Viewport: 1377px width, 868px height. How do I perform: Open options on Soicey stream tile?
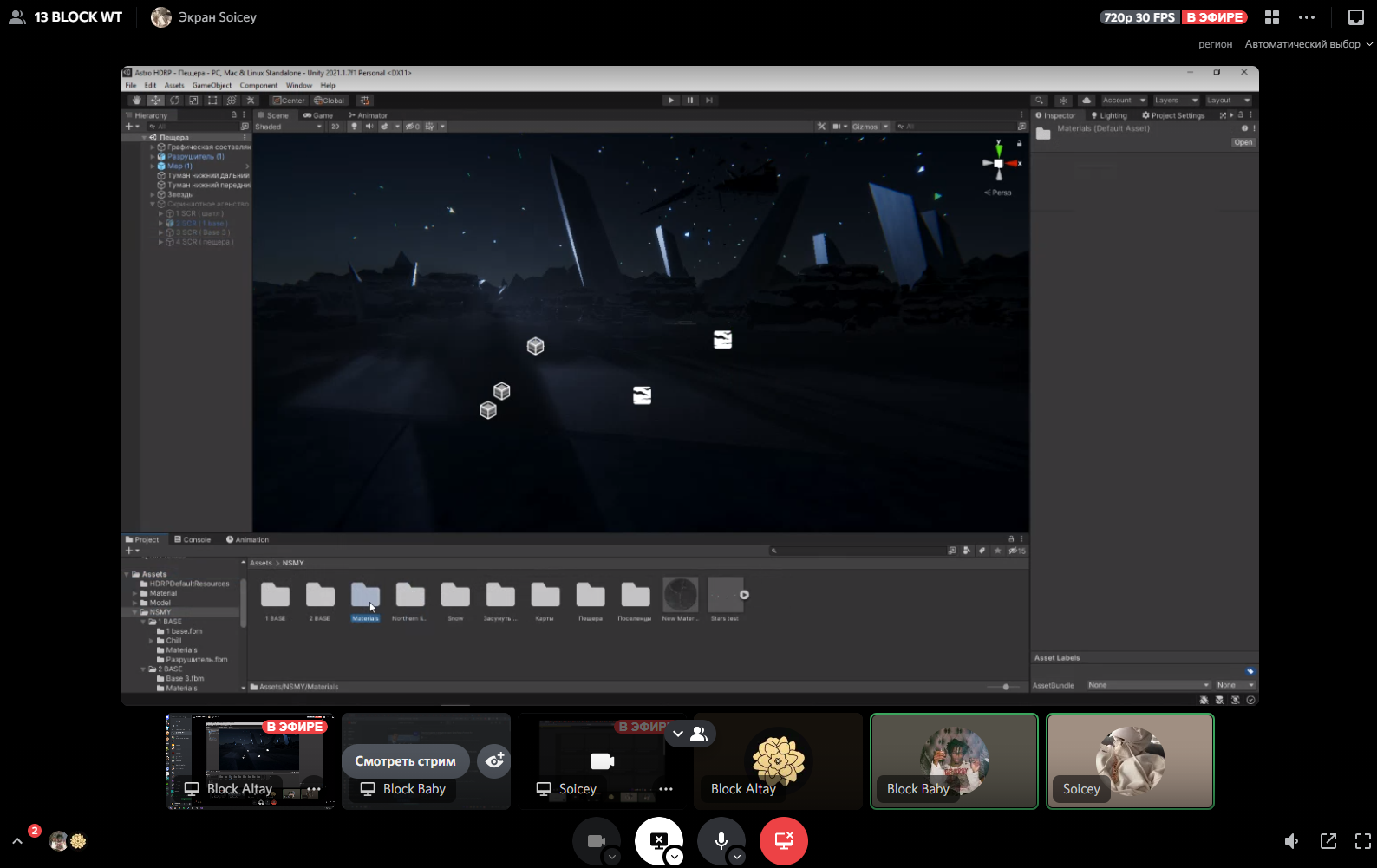[x=666, y=789]
